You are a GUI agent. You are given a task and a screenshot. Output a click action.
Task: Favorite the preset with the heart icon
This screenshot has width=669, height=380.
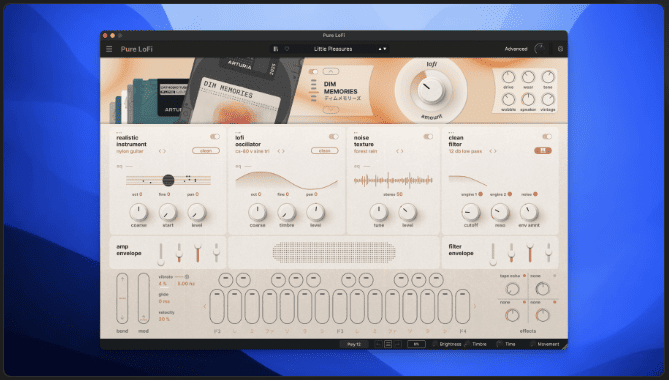(x=287, y=49)
